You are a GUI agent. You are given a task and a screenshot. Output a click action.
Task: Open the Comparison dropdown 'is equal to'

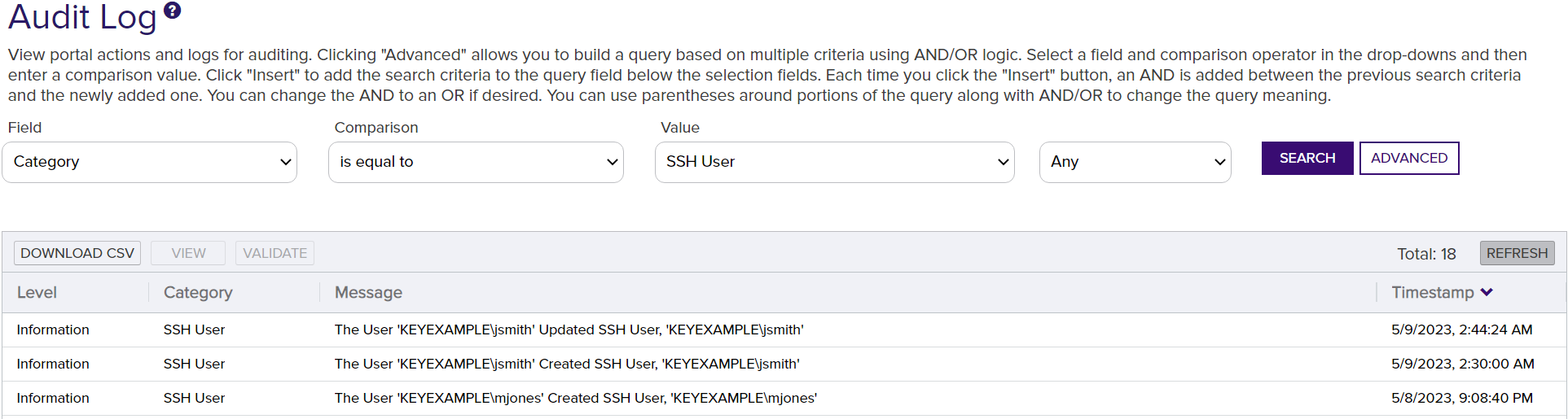coord(476,162)
